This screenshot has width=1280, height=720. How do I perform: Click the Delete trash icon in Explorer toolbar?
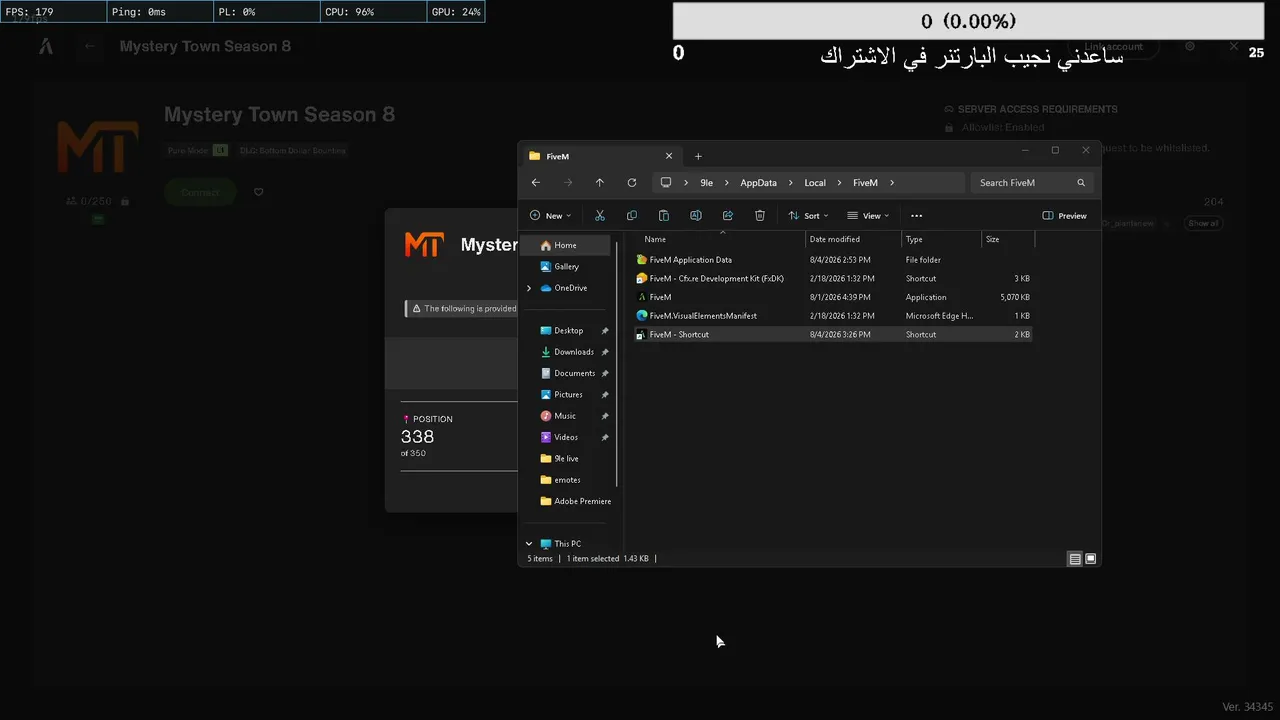(x=760, y=216)
